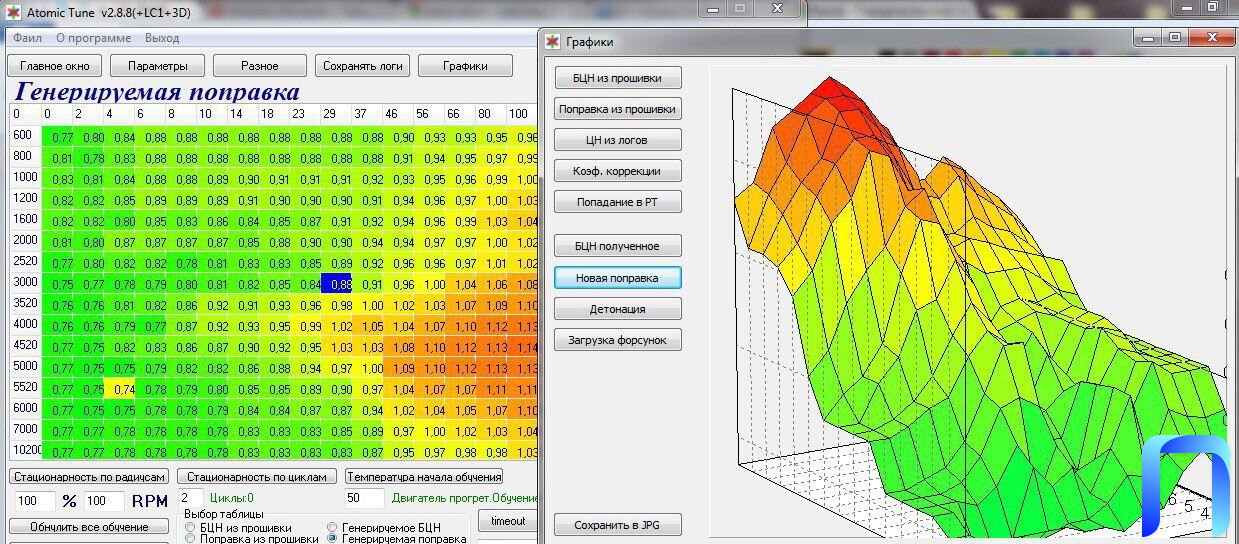Select Генерируемое БЦН radio button

tap(332, 527)
